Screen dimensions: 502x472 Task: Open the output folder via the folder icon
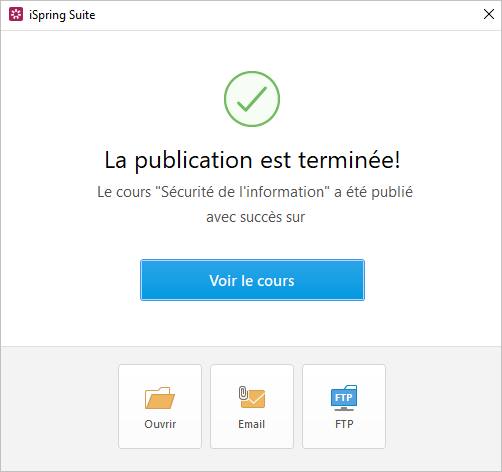click(x=160, y=398)
